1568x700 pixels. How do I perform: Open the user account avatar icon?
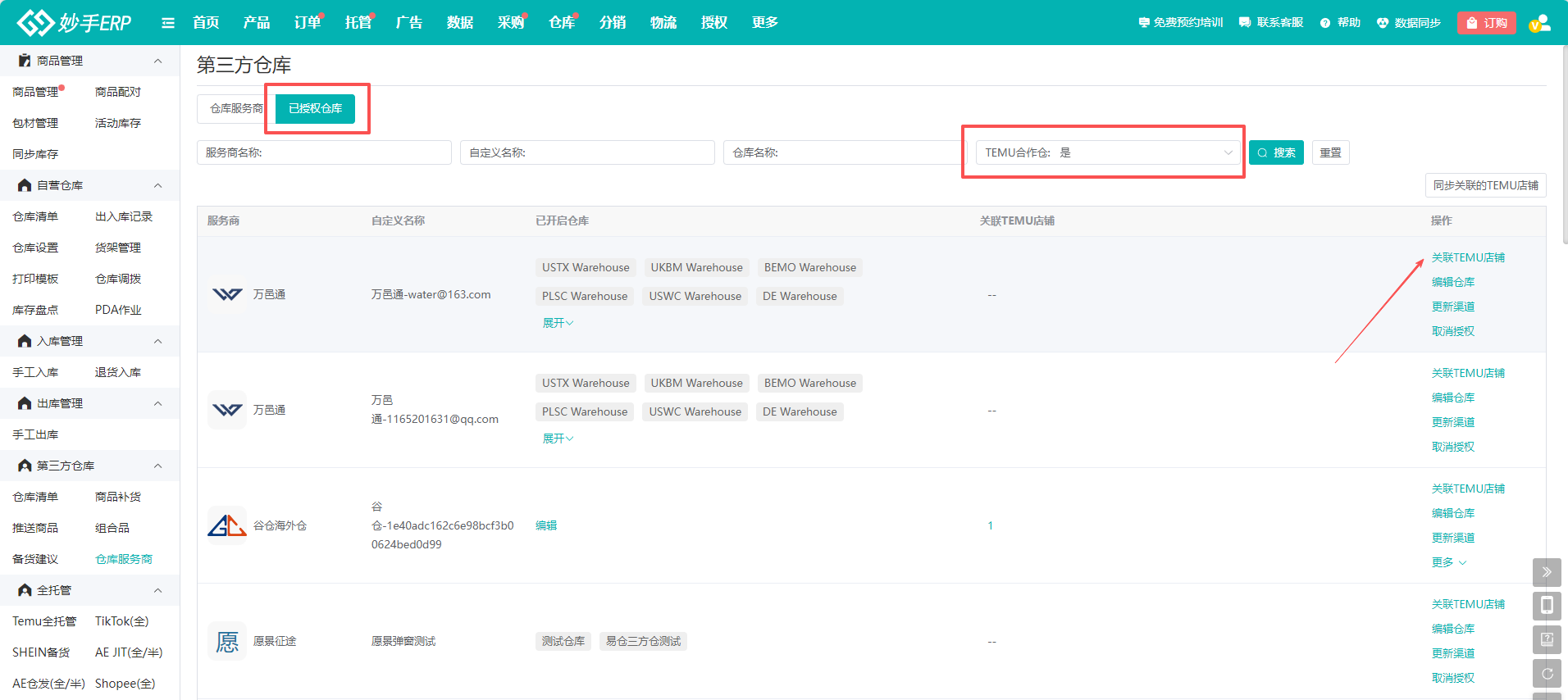click(1539, 23)
